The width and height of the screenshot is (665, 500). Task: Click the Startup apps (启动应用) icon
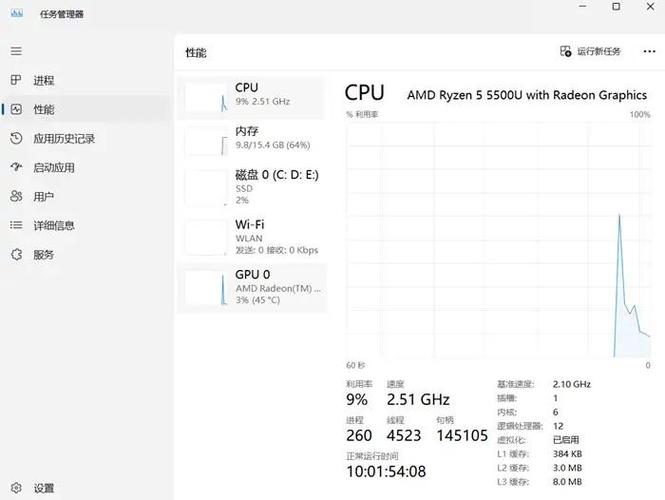(16, 167)
